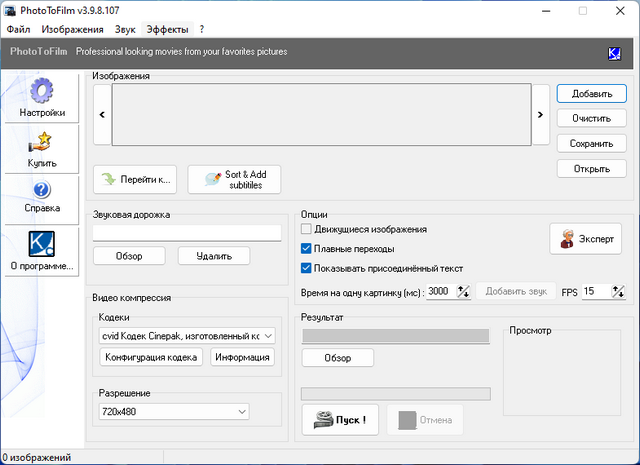Start rendering with Пуск! button
Image resolution: width=640 pixels, height=465 pixels.
click(340, 419)
